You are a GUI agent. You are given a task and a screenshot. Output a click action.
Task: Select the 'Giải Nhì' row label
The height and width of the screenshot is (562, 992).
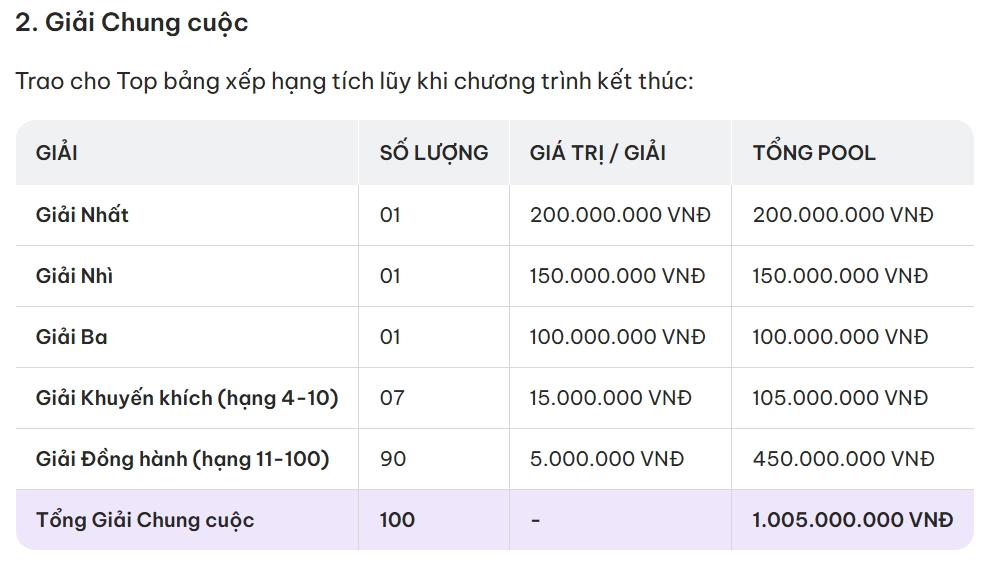75,276
